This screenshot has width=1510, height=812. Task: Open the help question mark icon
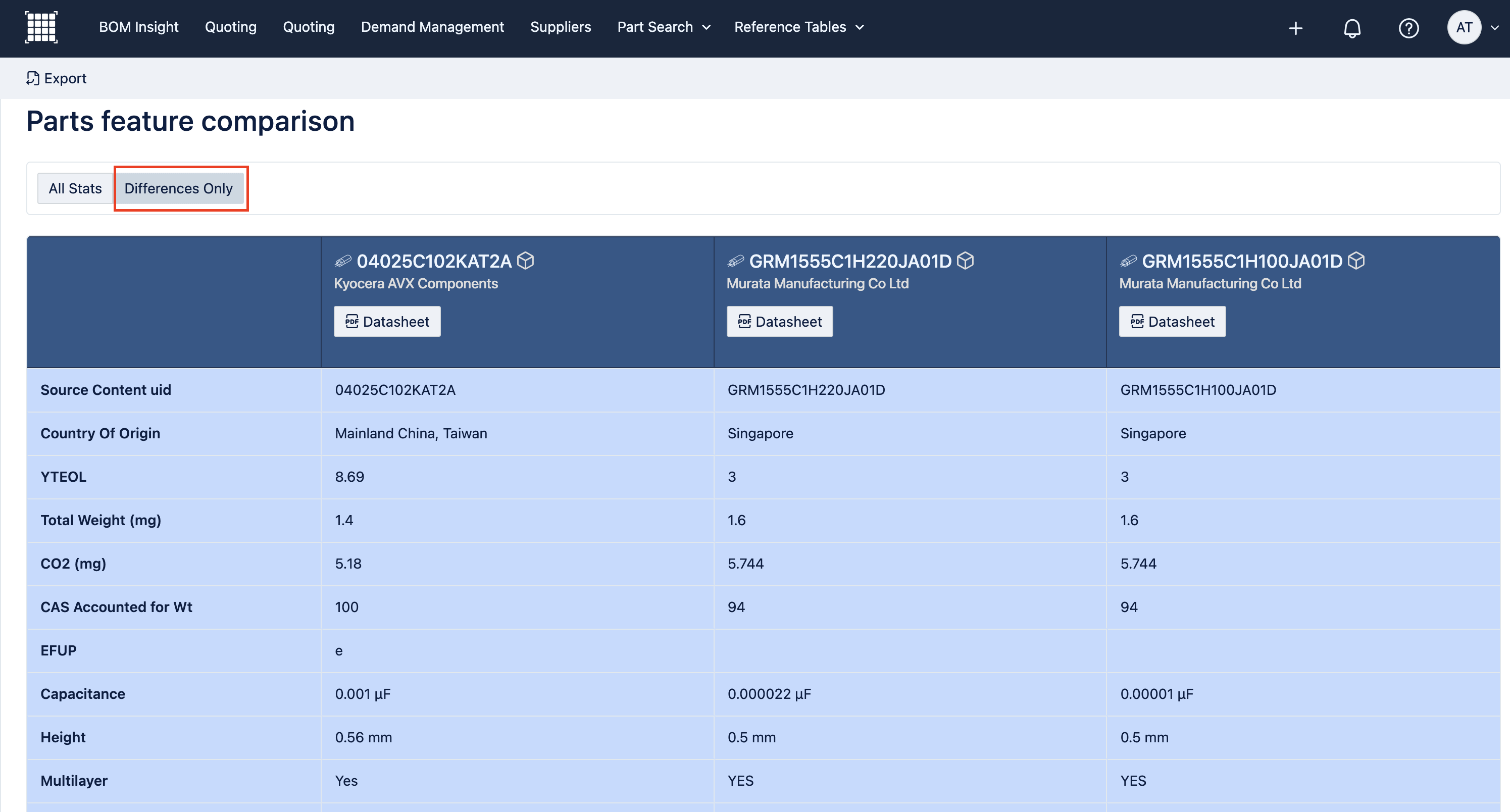click(1408, 28)
